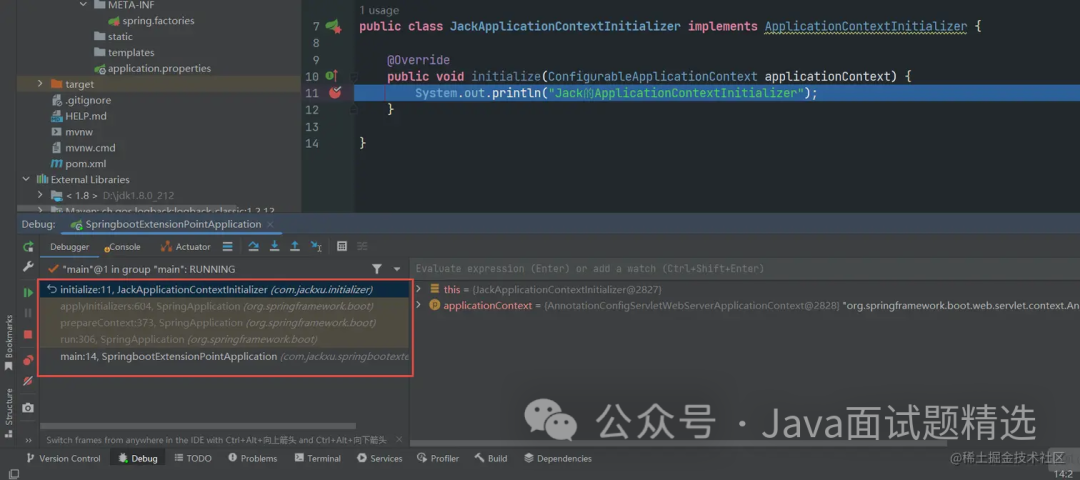Open spring.factories in the project tree
Image resolution: width=1080 pixels, height=480 pixels.
pyautogui.click(x=152, y=21)
